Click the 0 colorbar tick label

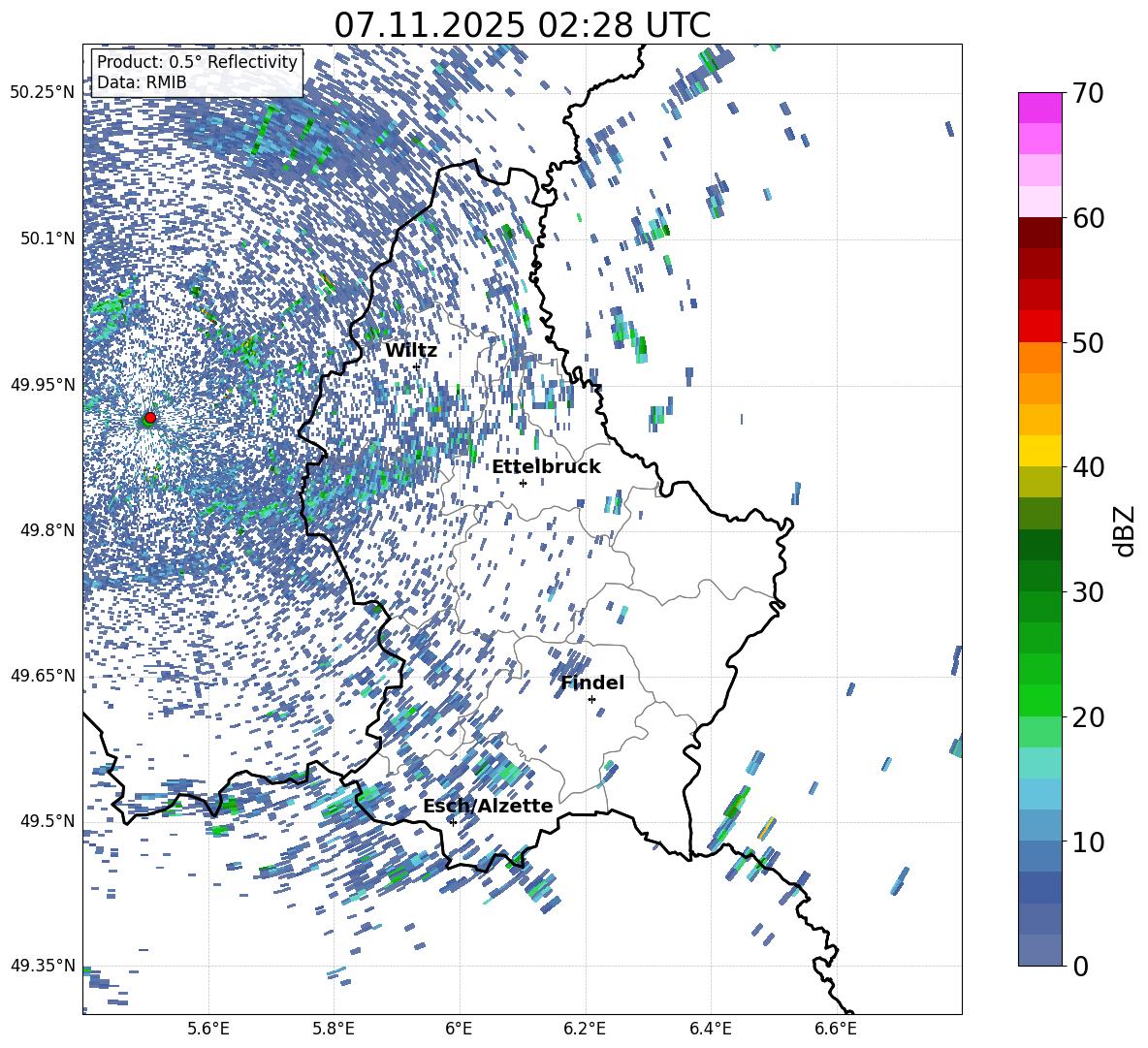[1081, 967]
